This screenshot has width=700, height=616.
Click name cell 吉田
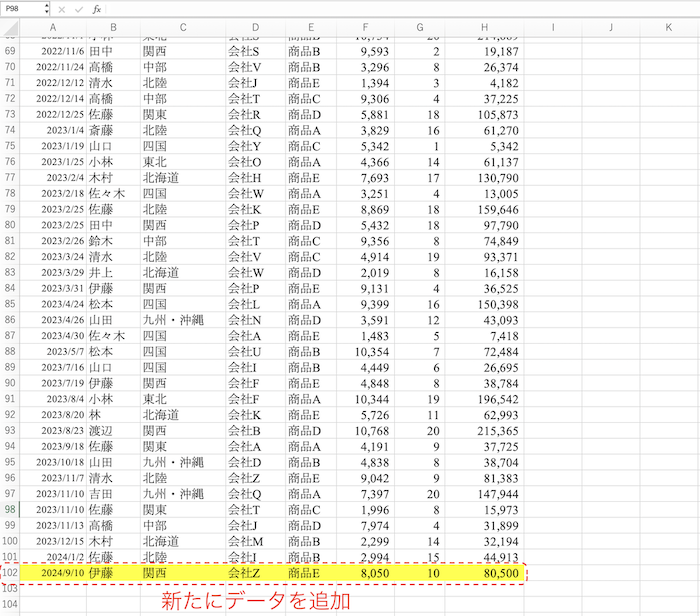pos(113,494)
